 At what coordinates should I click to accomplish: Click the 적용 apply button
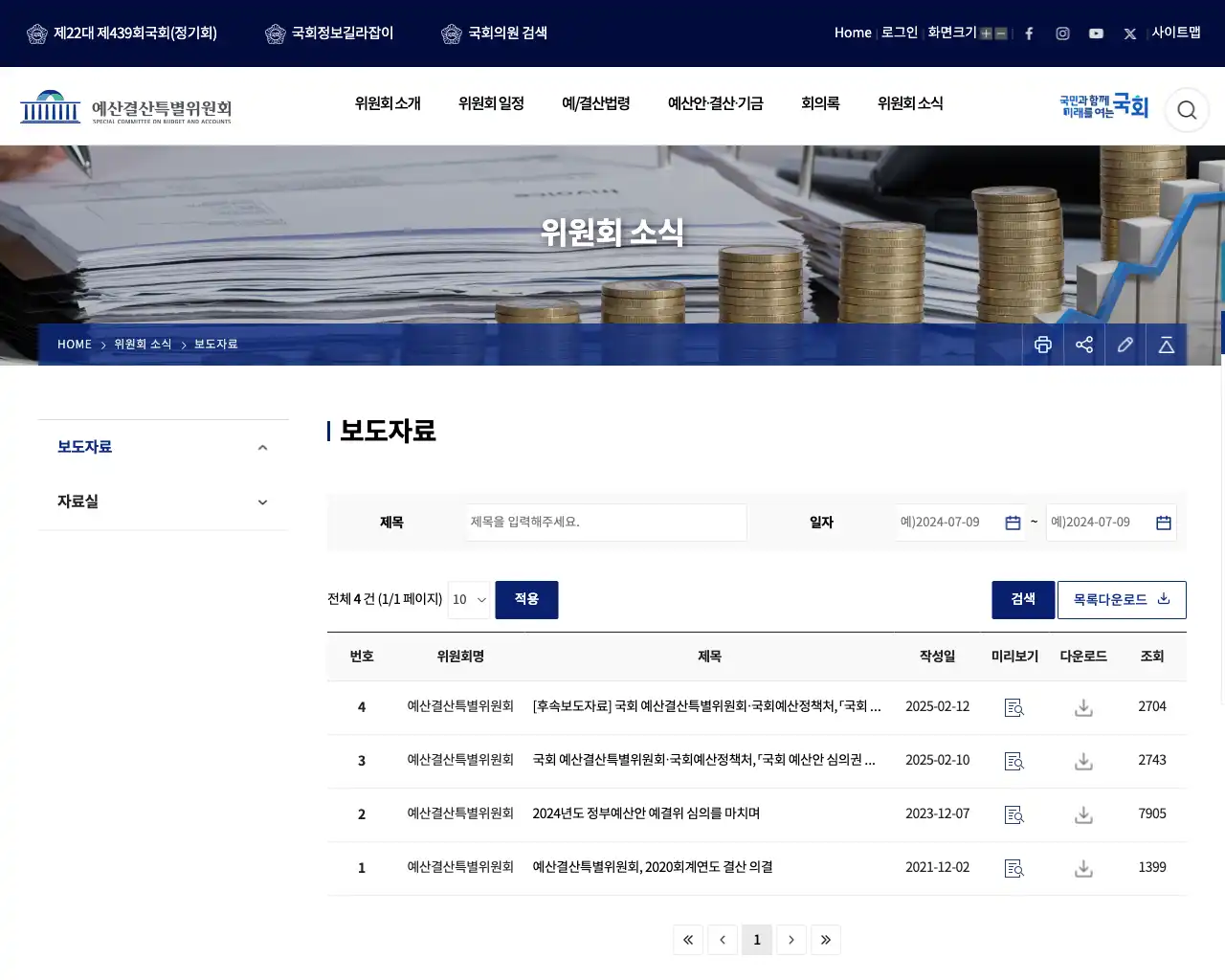[526, 600]
